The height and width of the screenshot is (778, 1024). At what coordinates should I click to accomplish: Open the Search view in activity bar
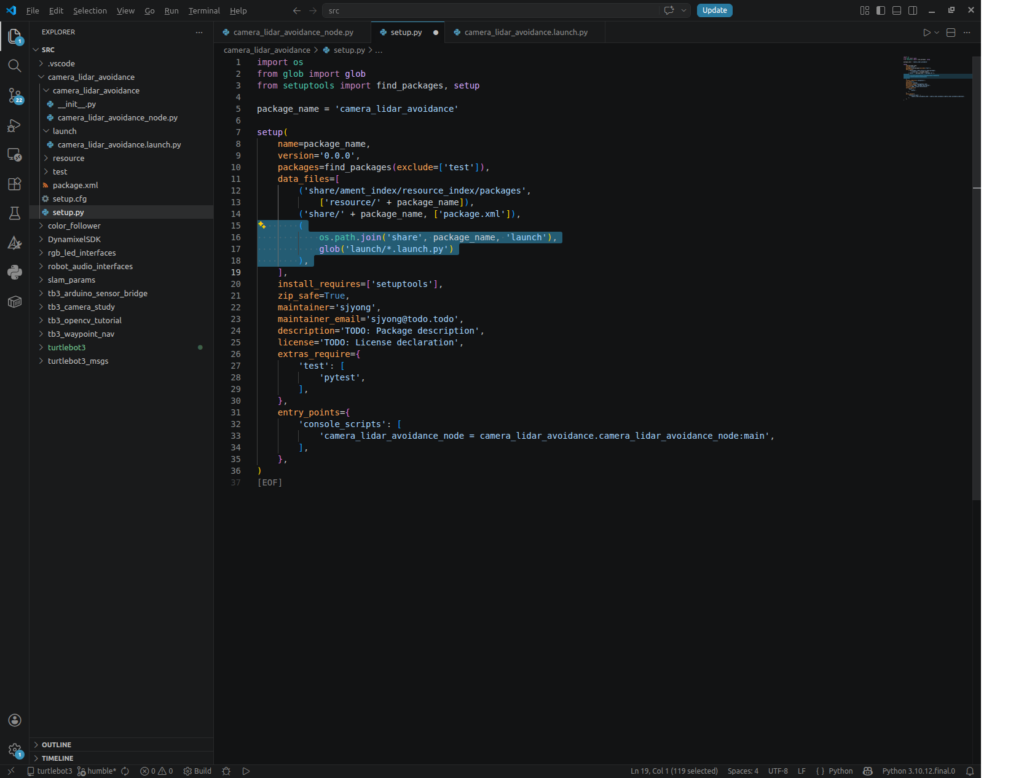pos(14,65)
